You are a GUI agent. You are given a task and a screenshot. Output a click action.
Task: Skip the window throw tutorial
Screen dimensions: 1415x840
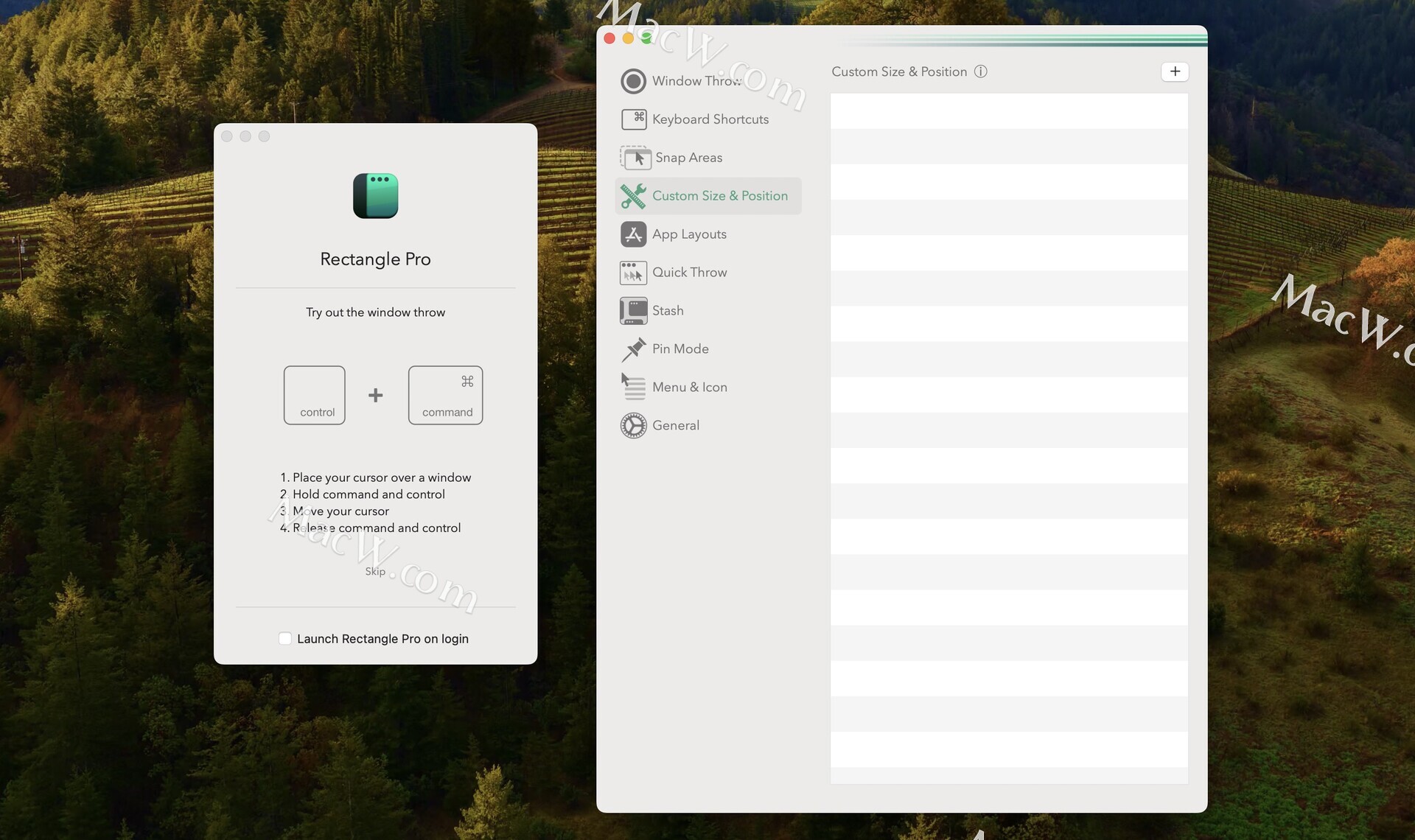(375, 571)
